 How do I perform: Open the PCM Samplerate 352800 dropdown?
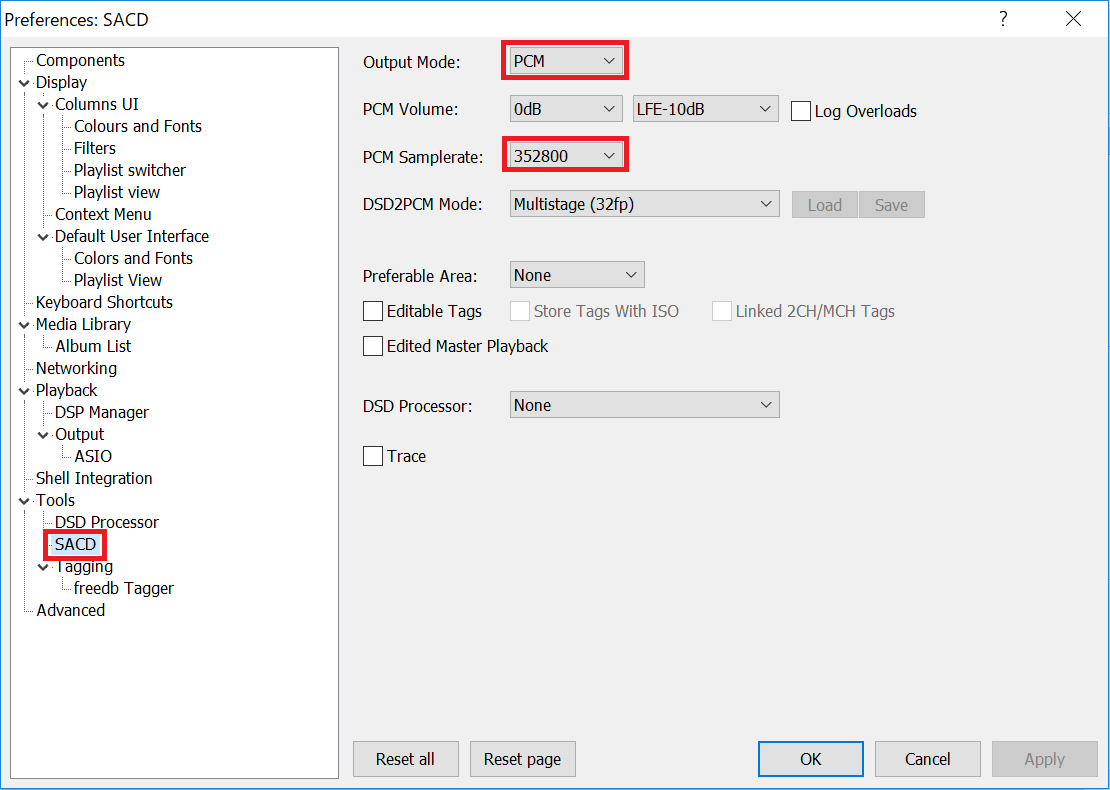coord(566,156)
